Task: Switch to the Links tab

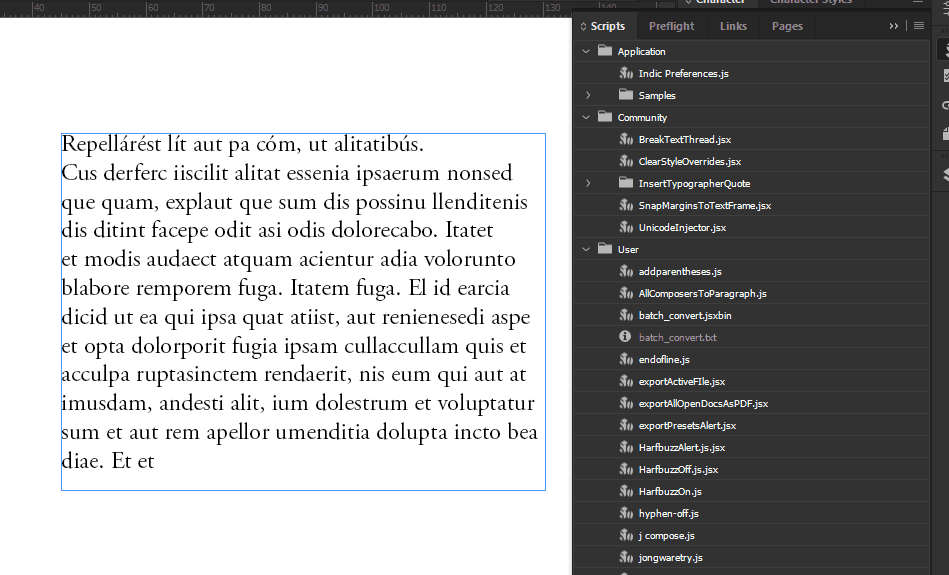Action: 733,26
